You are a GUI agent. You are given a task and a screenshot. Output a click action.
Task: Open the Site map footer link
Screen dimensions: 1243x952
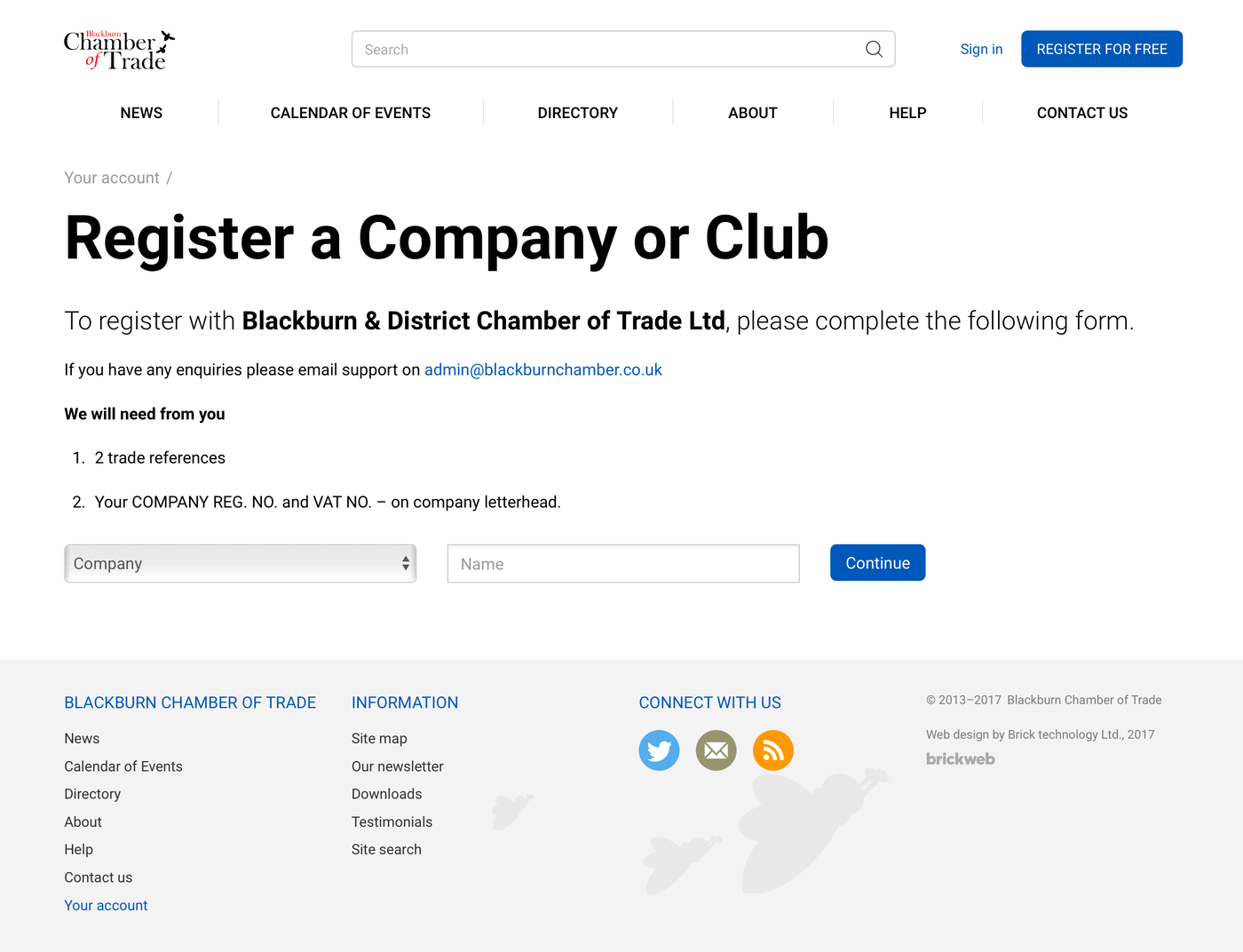379,739
